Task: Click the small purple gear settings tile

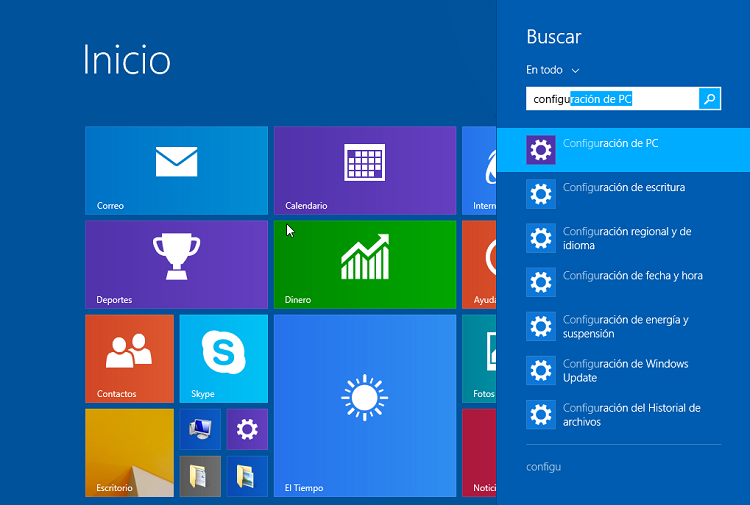Action: pos(247,429)
